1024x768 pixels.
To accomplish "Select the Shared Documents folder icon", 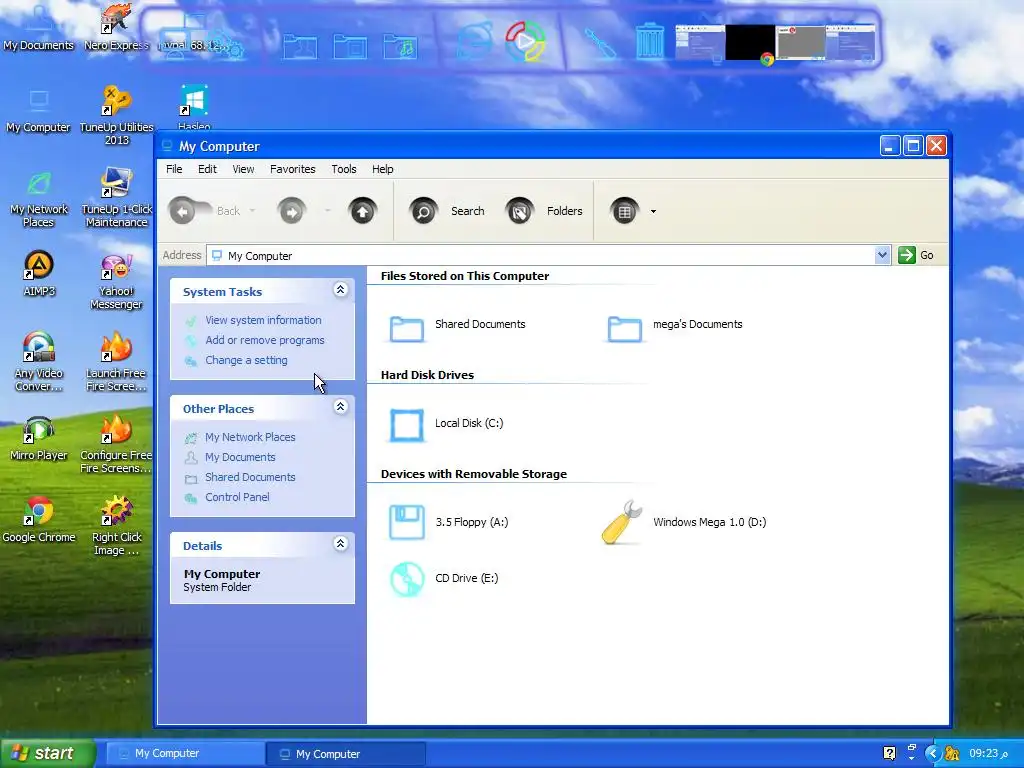I will (406, 327).
